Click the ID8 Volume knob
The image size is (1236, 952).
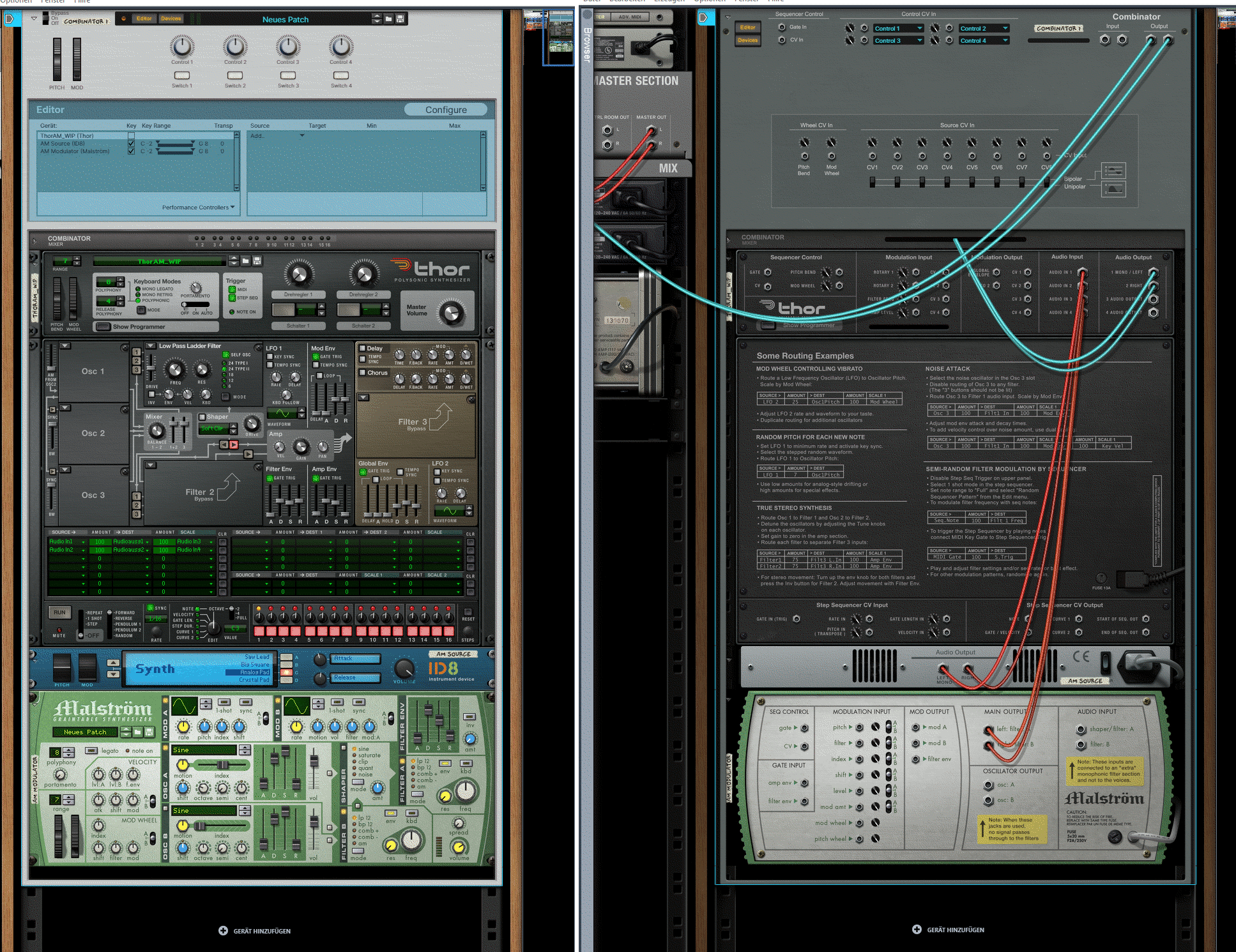(x=404, y=669)
